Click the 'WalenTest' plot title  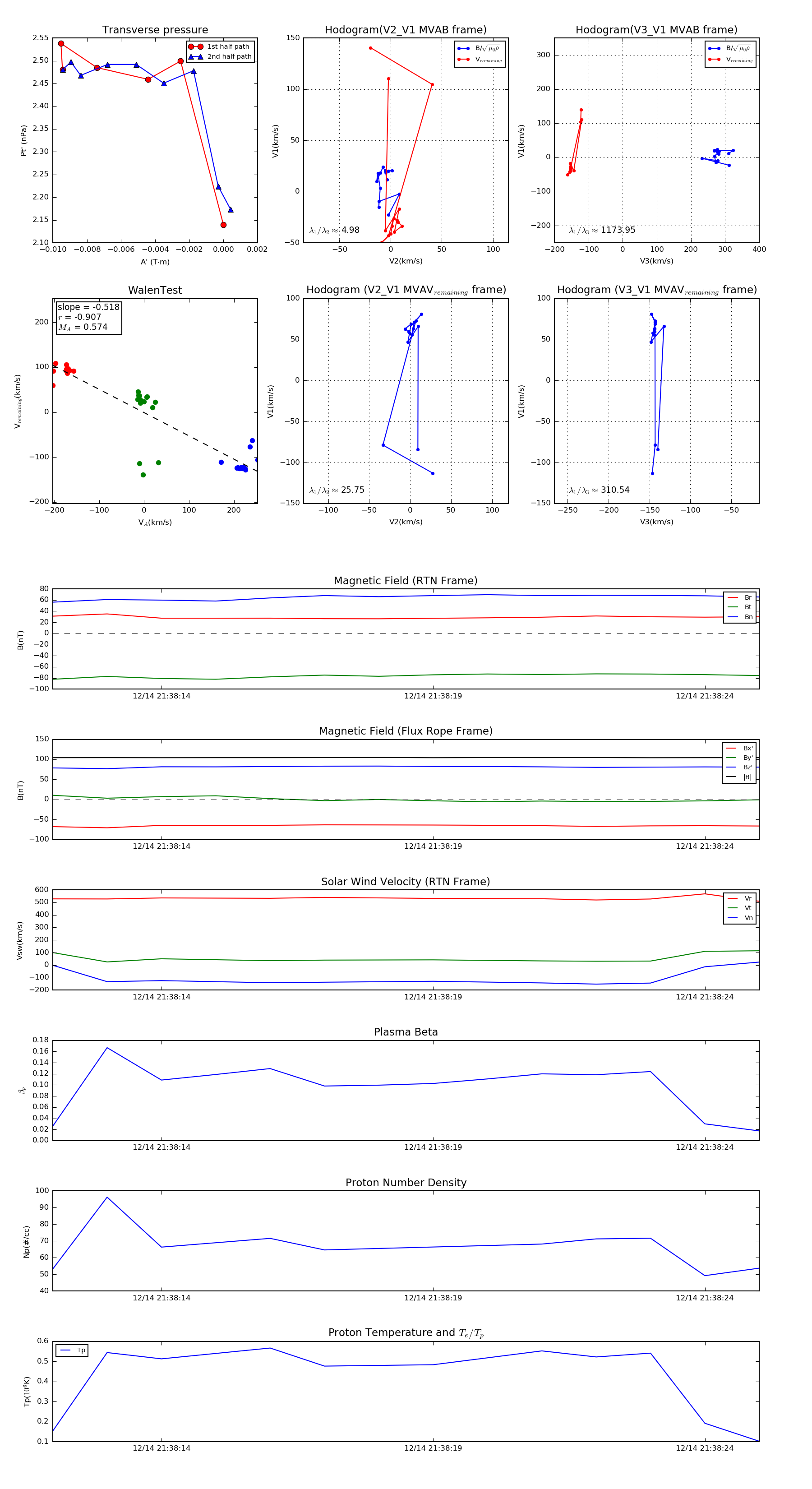[x=155, y=290]
